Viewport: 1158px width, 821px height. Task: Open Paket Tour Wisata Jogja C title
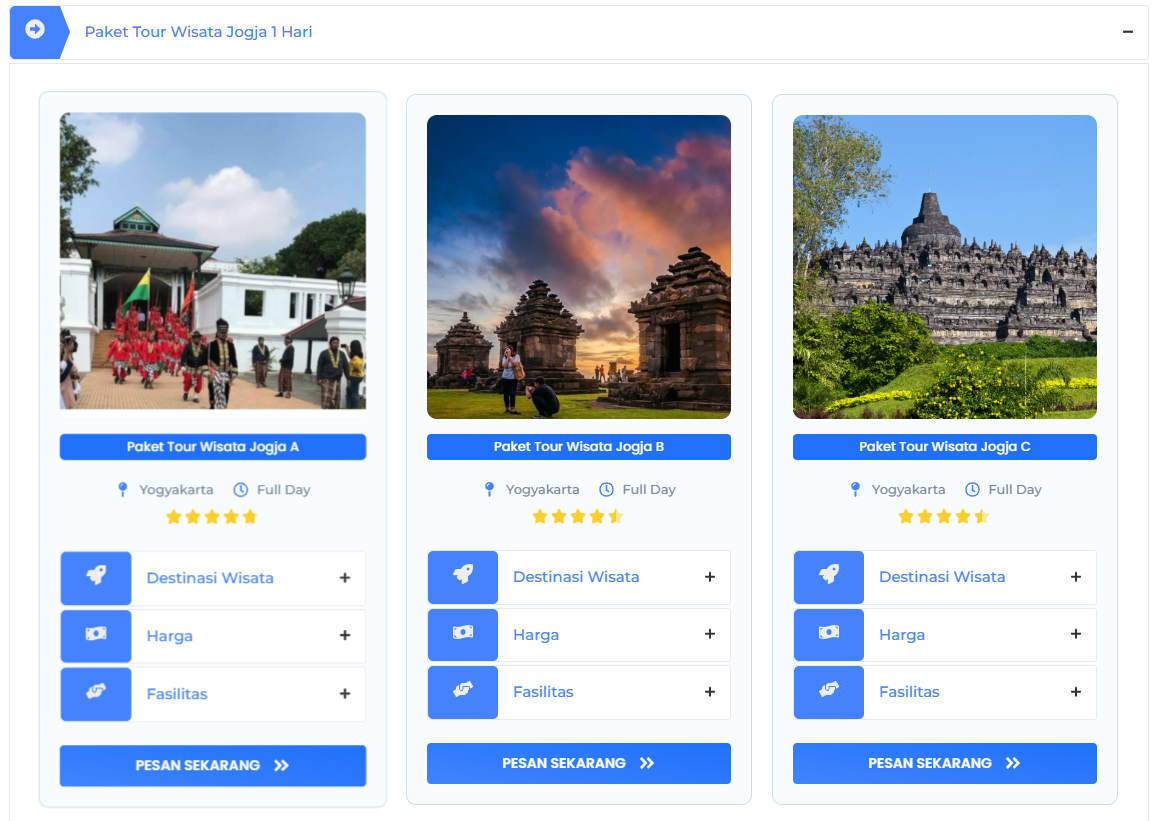(x=944, y=447)
